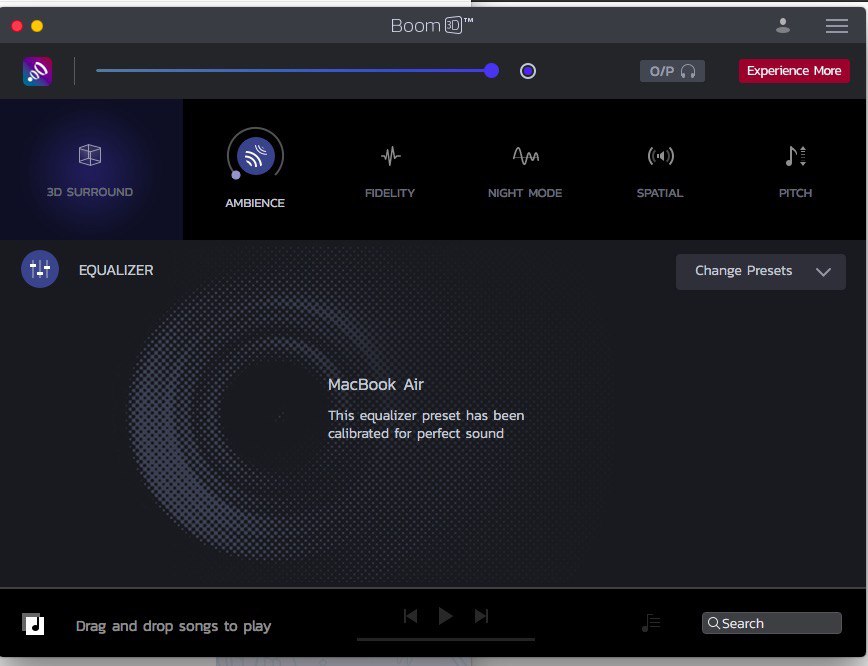The height and width of the screenshot is (666, 868).
Task: Toggle the Equalizer sliders icon
Action: pyautogui.click(x=40, y=269)
